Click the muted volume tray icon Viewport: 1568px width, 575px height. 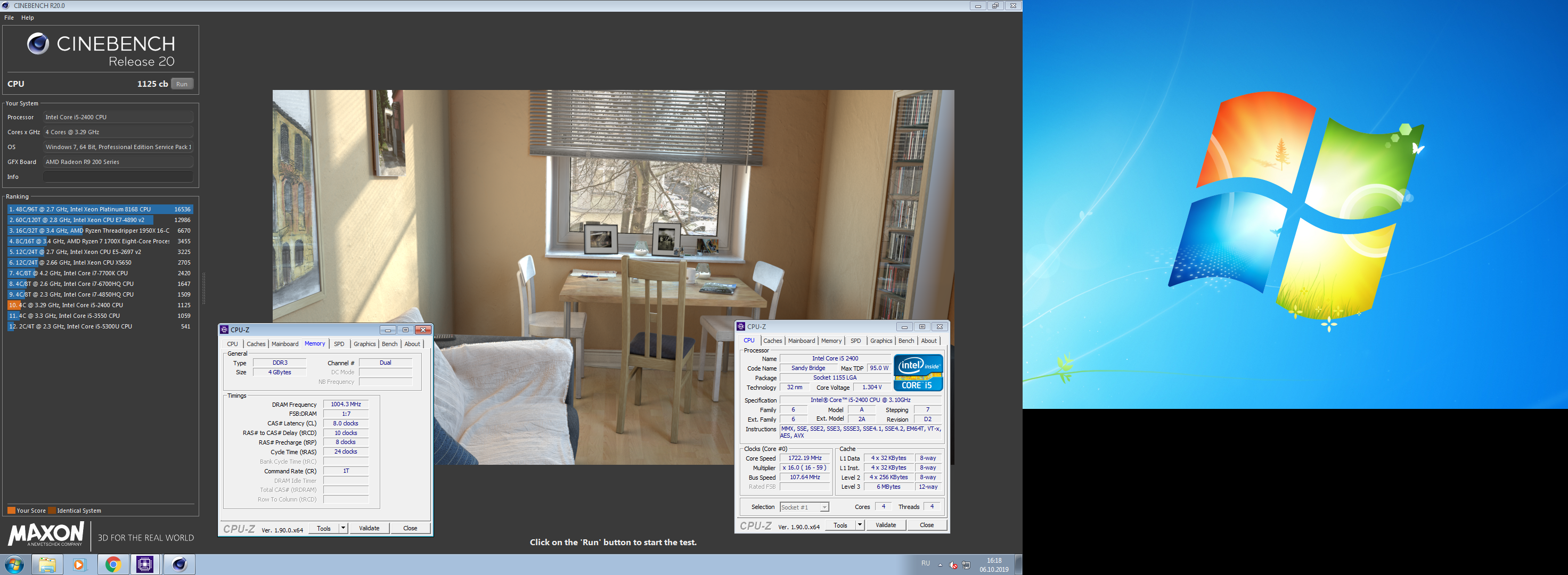click(x=953, y=565)
